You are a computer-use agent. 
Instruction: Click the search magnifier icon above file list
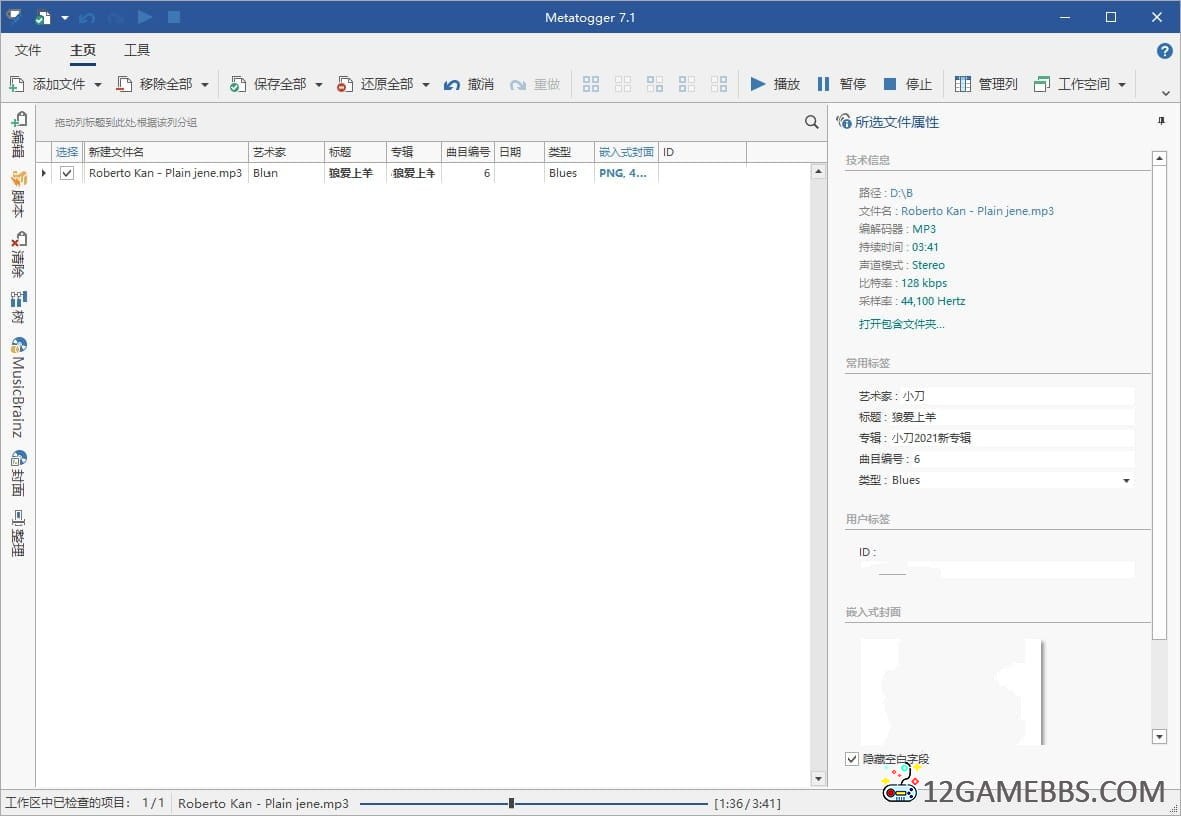pos(812,122)
